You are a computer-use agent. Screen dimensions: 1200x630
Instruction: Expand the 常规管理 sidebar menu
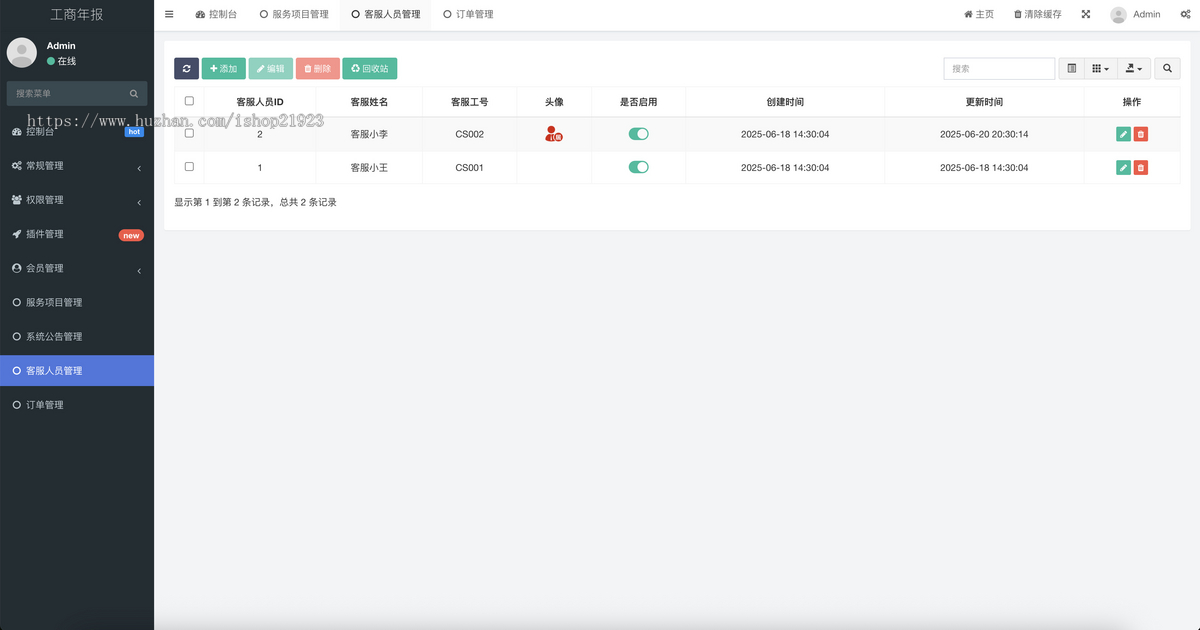(77, 165)
